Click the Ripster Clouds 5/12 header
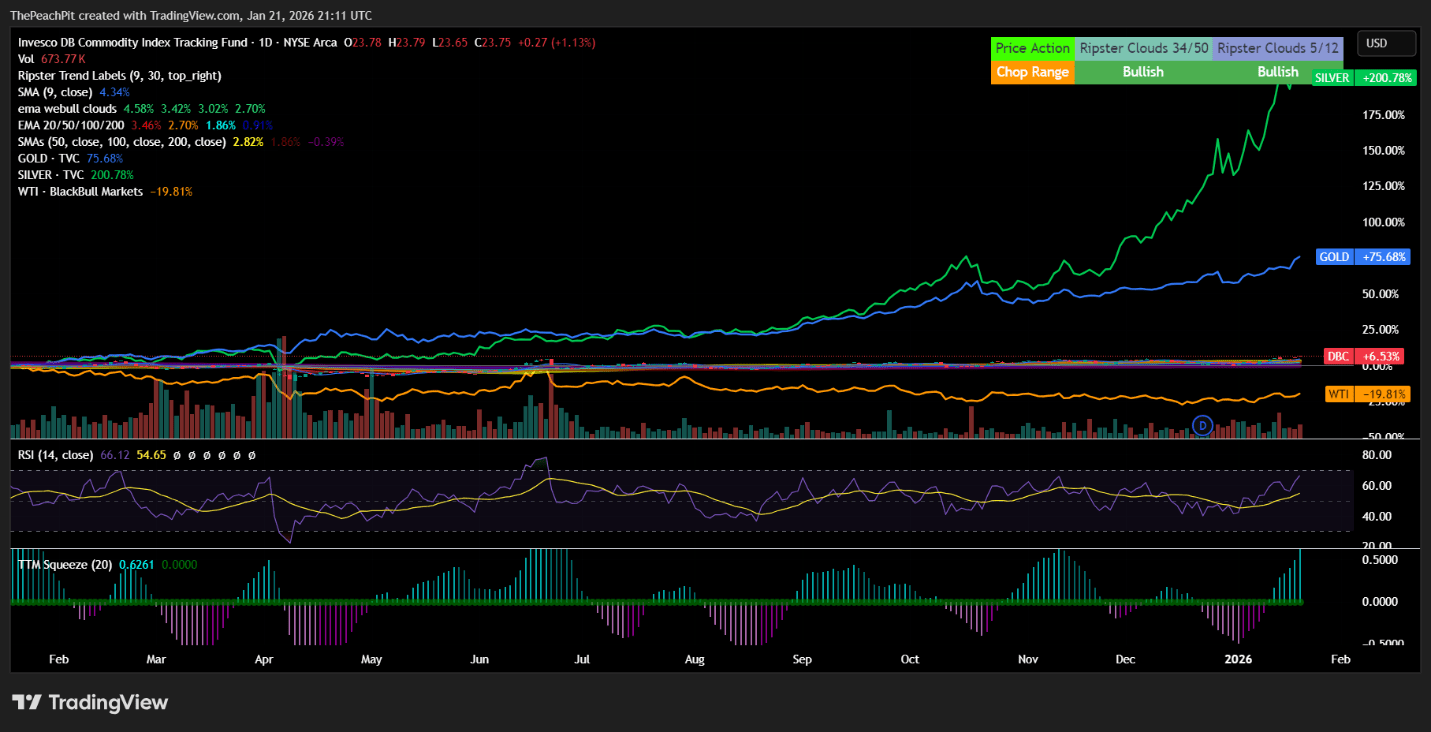 [1277, 48]
